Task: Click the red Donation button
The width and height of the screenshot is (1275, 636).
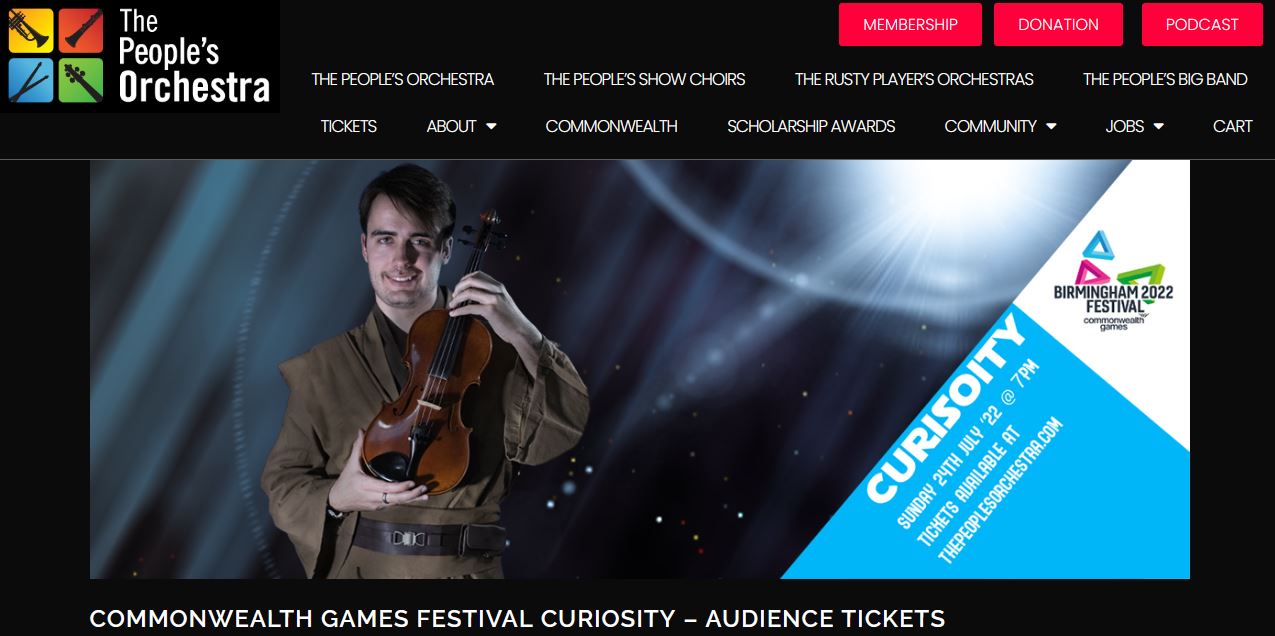Action: [x=1058, y=25]
